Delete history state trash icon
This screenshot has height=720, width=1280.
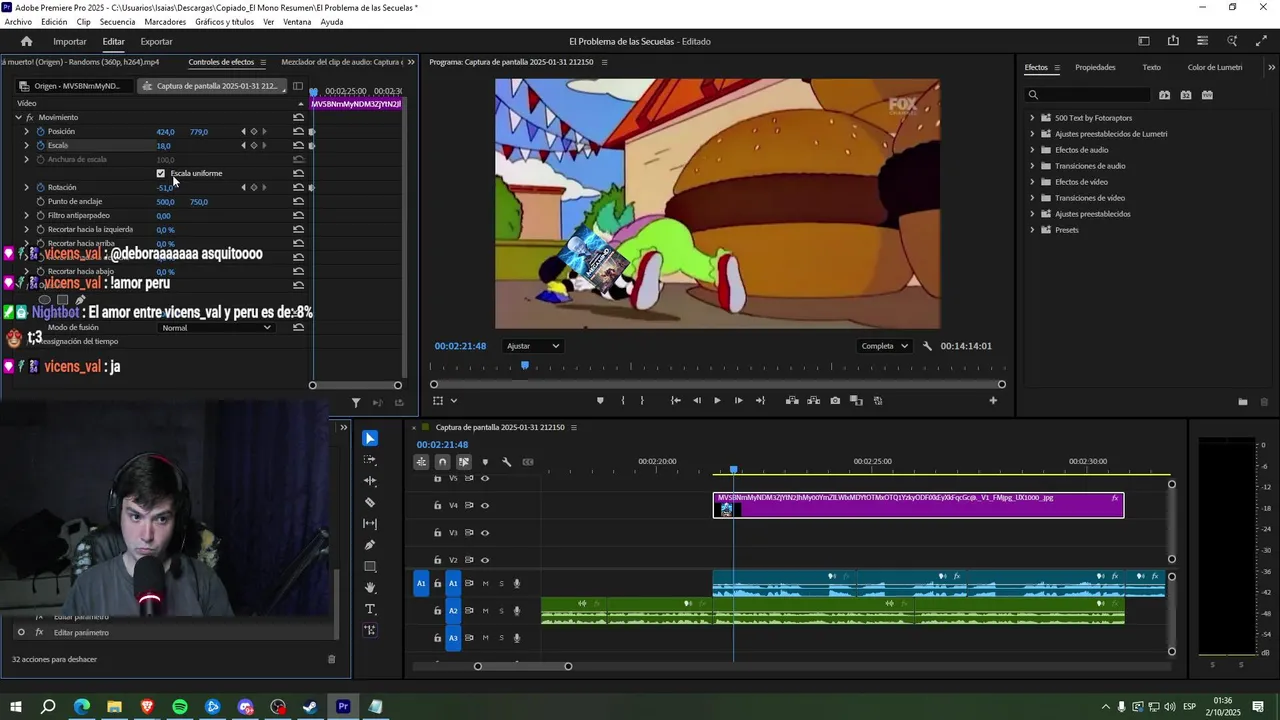tap(332, 659)
